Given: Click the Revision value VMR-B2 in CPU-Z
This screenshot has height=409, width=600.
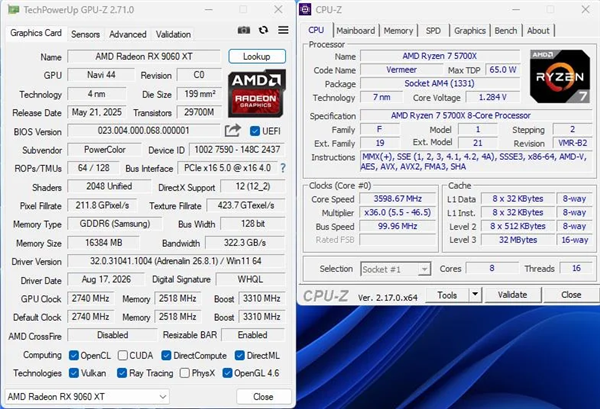Looking at the screenshot, I should (572, 143).
